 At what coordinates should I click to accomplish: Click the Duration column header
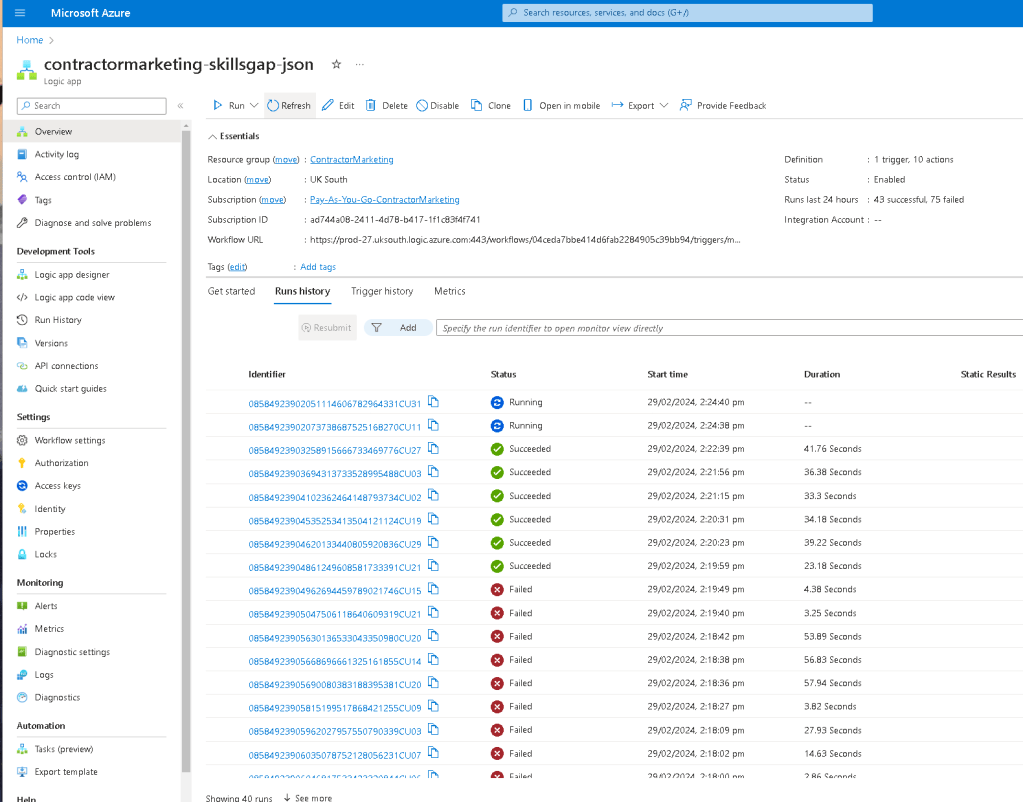(821, 374)
